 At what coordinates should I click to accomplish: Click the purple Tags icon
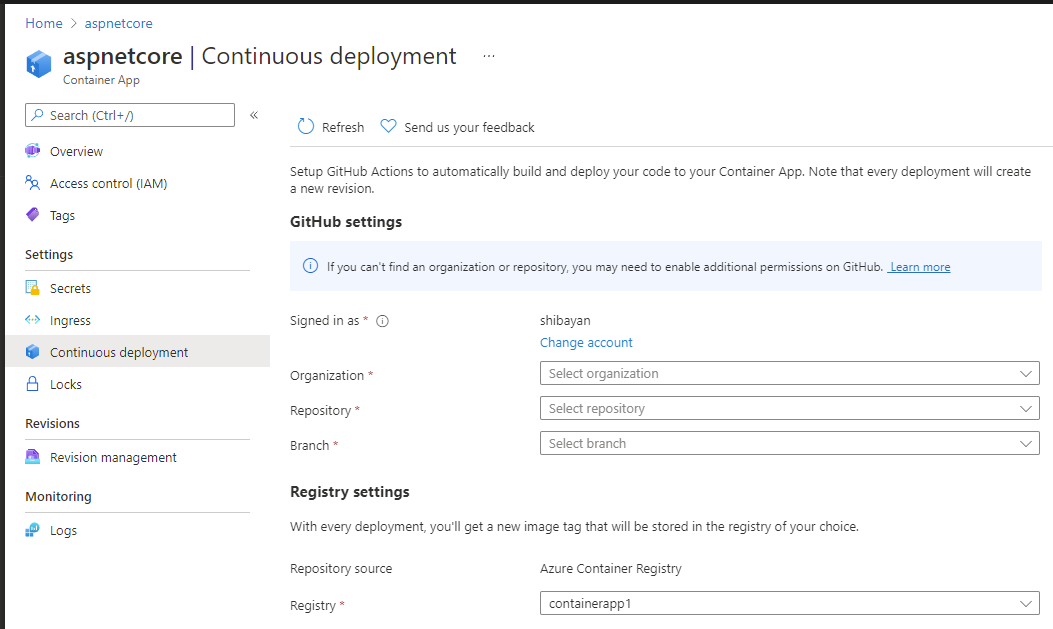pos(32,215)
